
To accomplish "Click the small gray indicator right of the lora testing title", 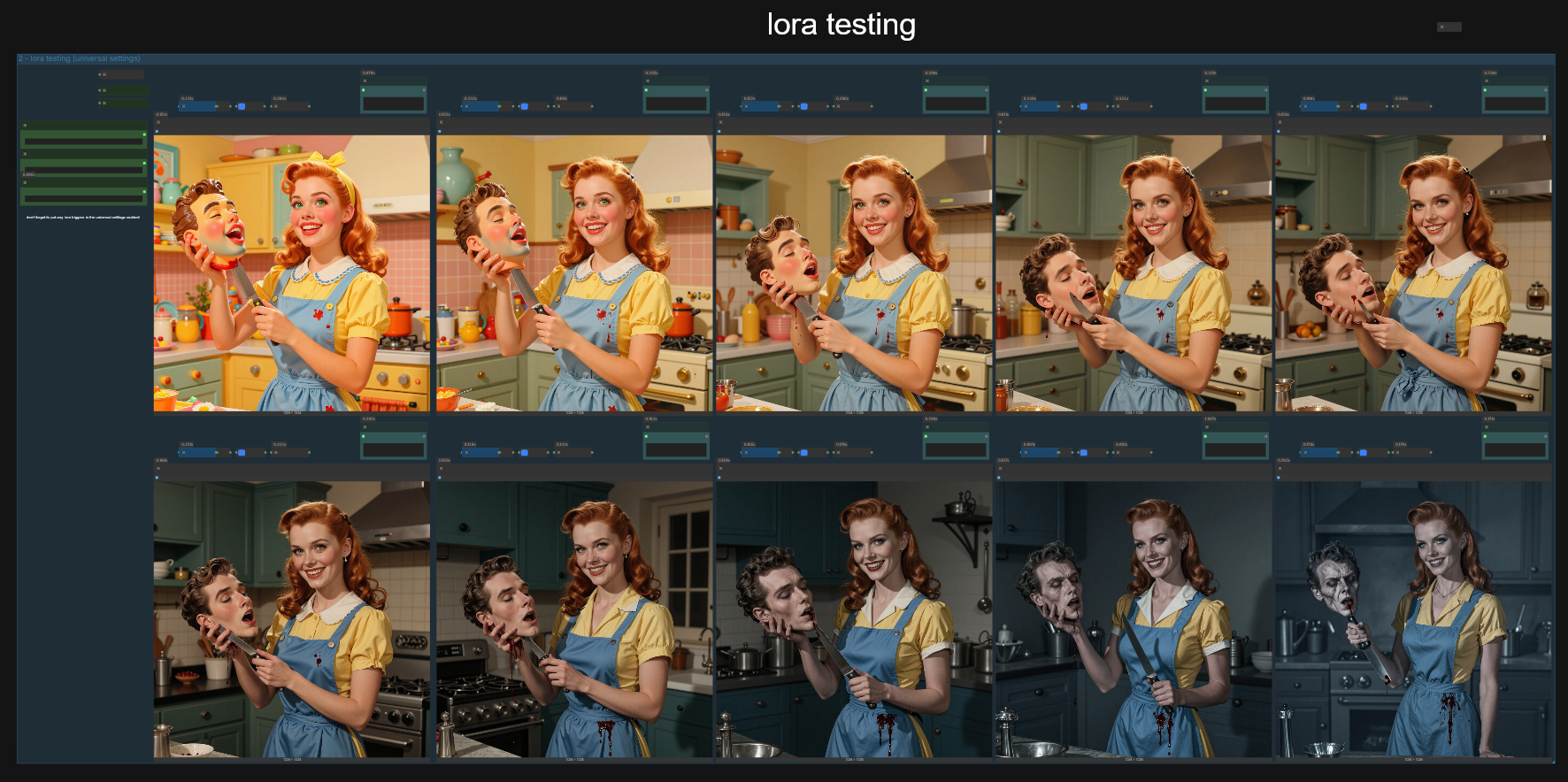I will click(x=1449, y=27).
